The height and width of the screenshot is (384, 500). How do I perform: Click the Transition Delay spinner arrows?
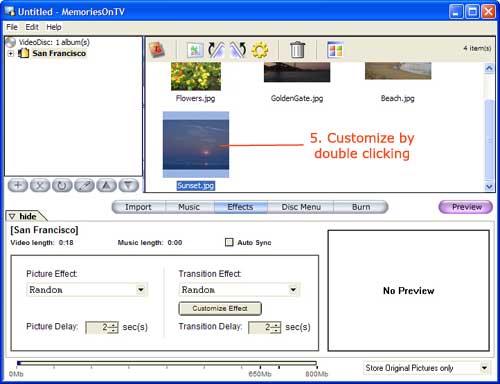[x=276, y=327]
